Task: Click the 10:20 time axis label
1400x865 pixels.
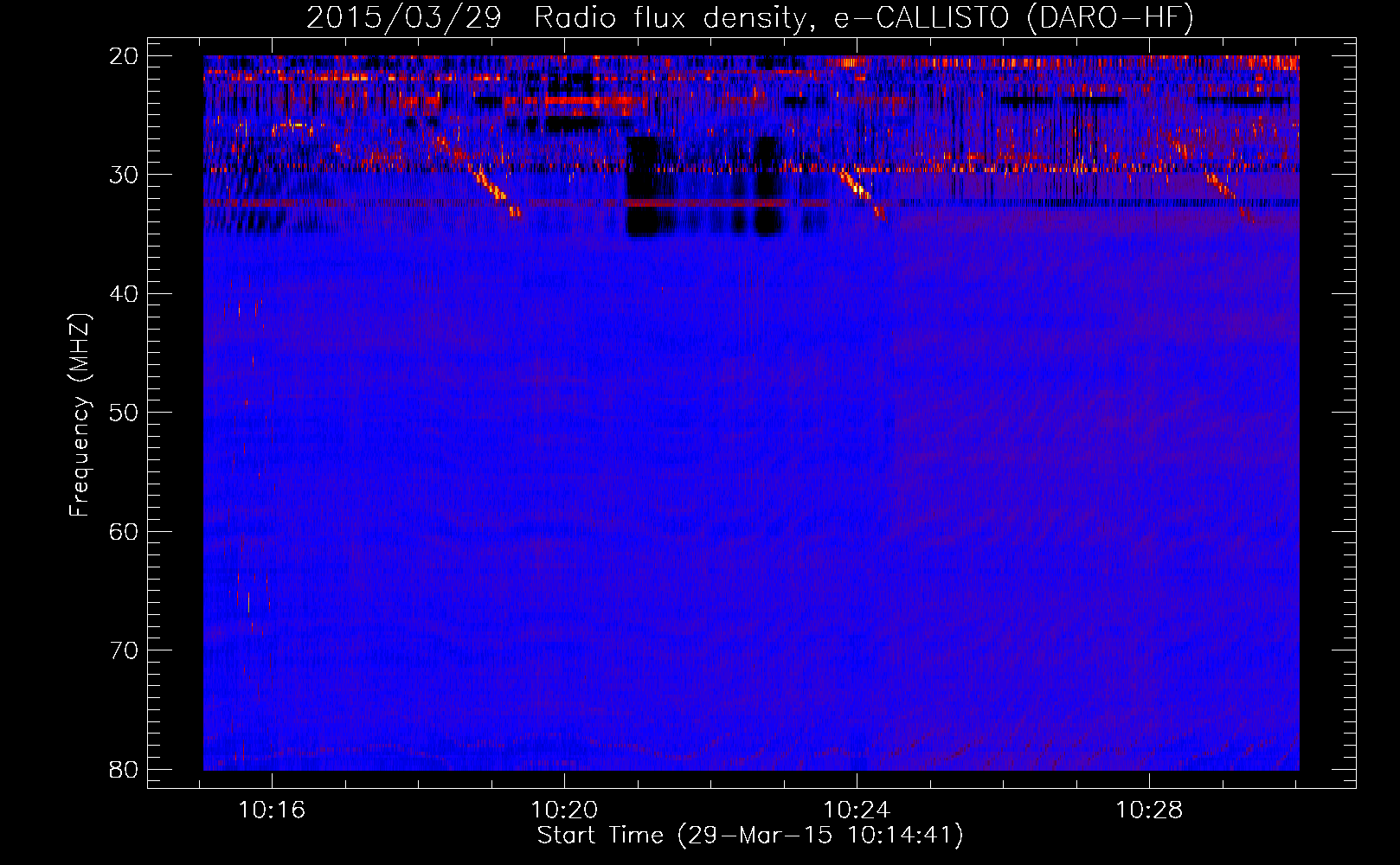Action: pyautogui.click(x=564, y=811)
